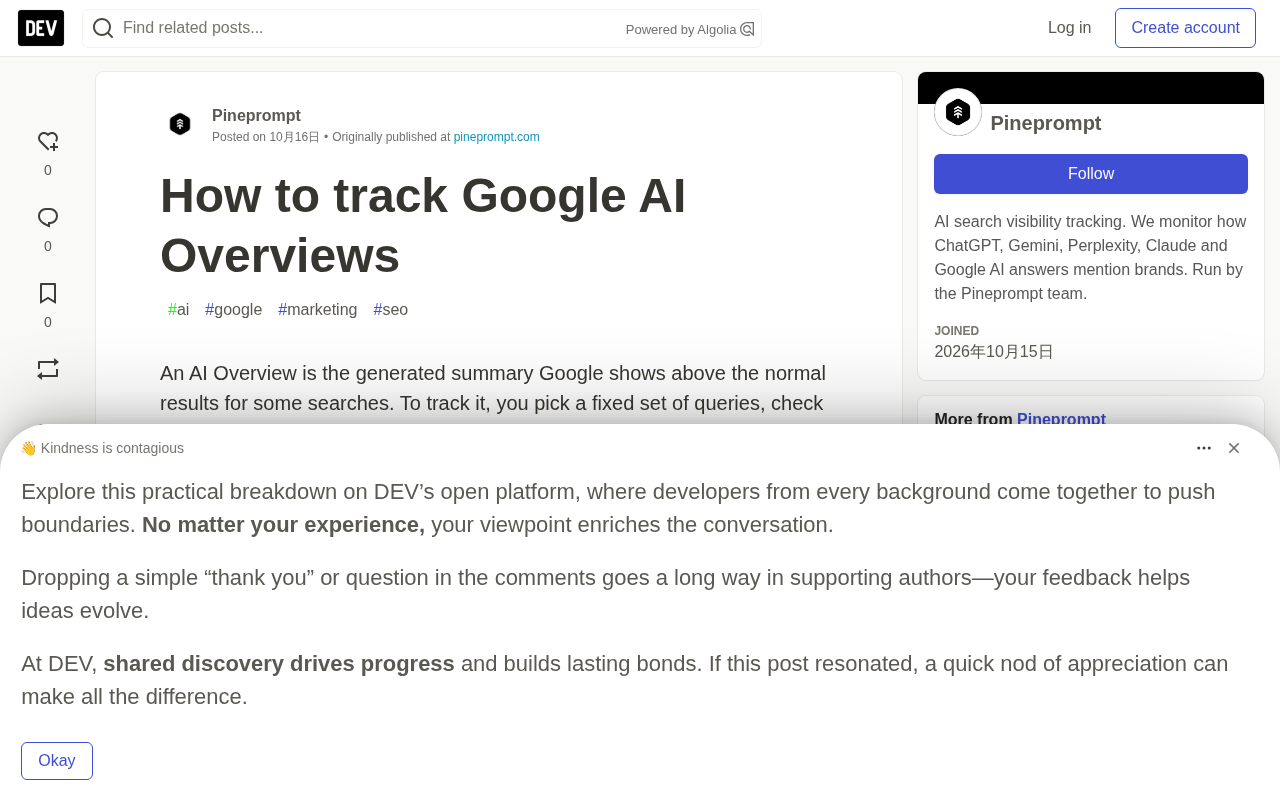Save the post with the bookmark icon
Viewport: 1280px width, 800px height.
click(48, 294)
